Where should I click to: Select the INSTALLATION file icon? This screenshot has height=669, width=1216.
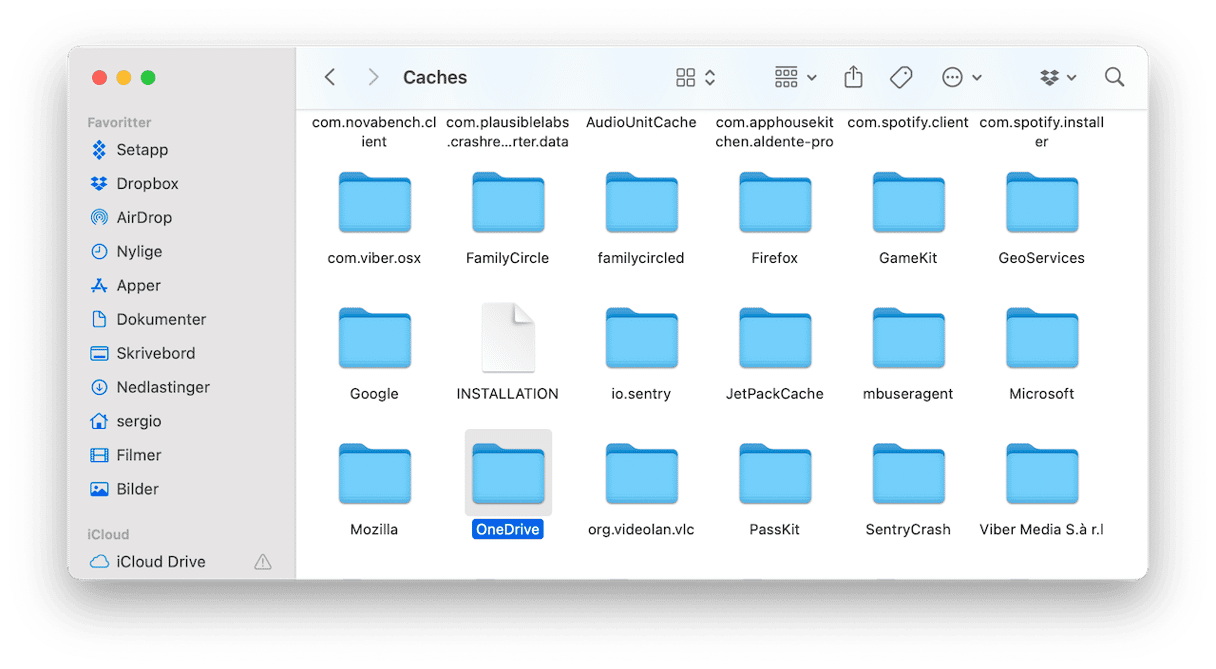tap(508, 338)
